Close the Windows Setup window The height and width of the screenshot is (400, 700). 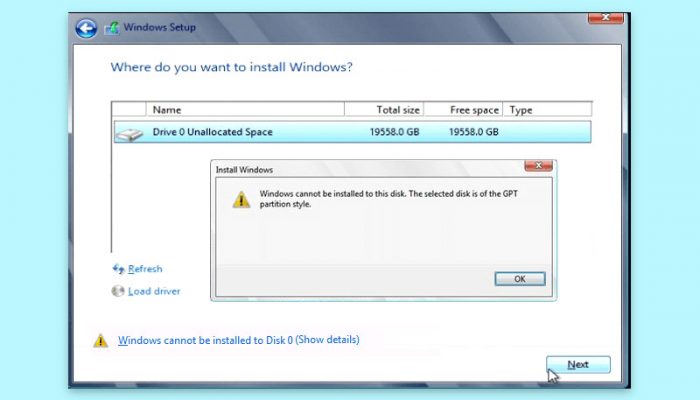(605, 18)
